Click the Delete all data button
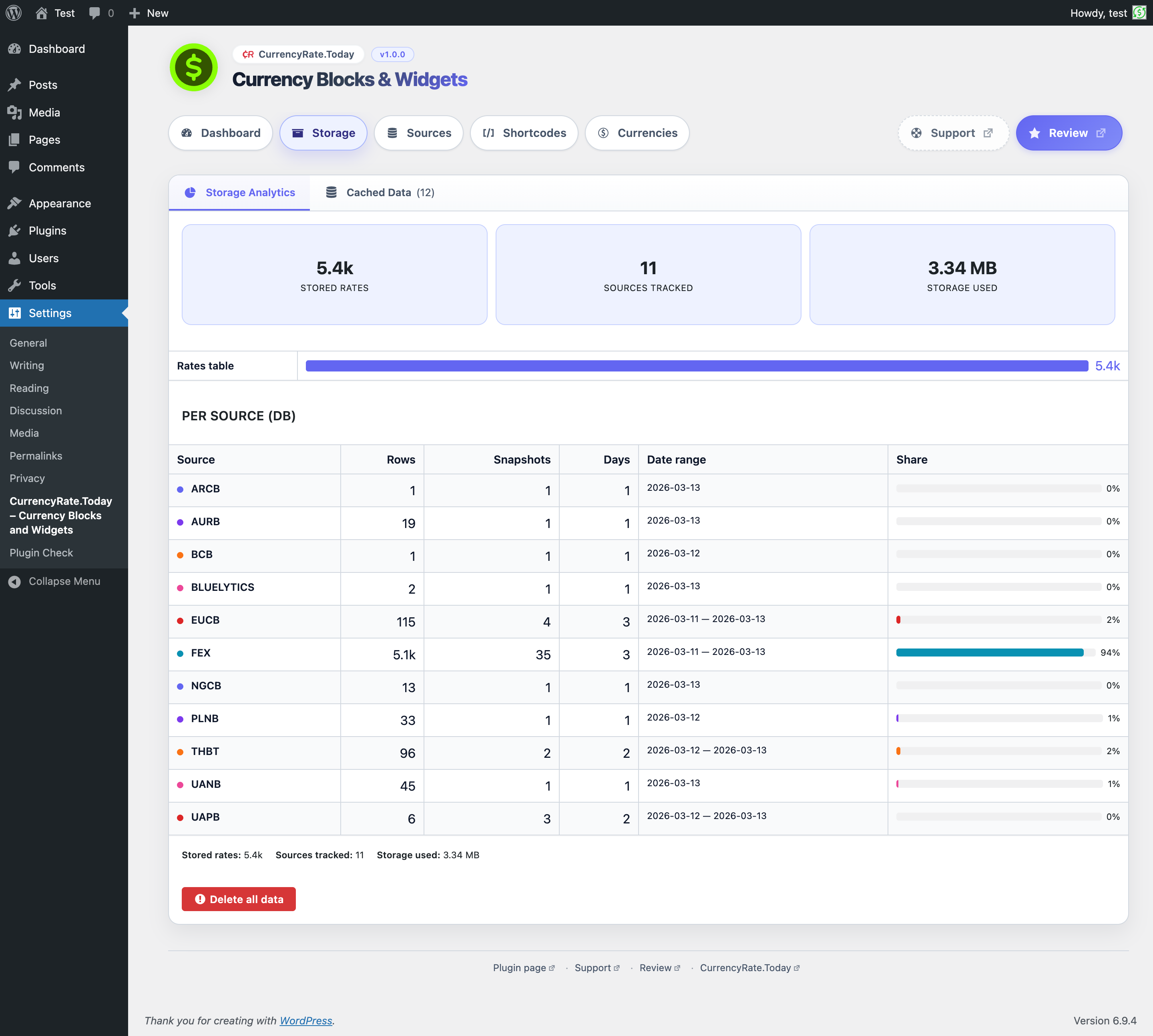This screenshot has width=1153, height=1036. (239, 899)
